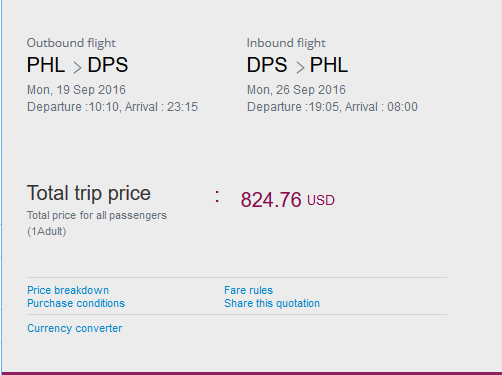Click outbound Departure 10:10 time text
502x375 pixels.
73,107
